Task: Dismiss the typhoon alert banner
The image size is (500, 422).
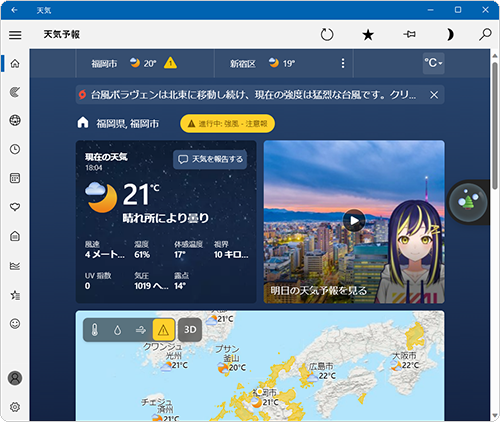Action: [434, 95]
